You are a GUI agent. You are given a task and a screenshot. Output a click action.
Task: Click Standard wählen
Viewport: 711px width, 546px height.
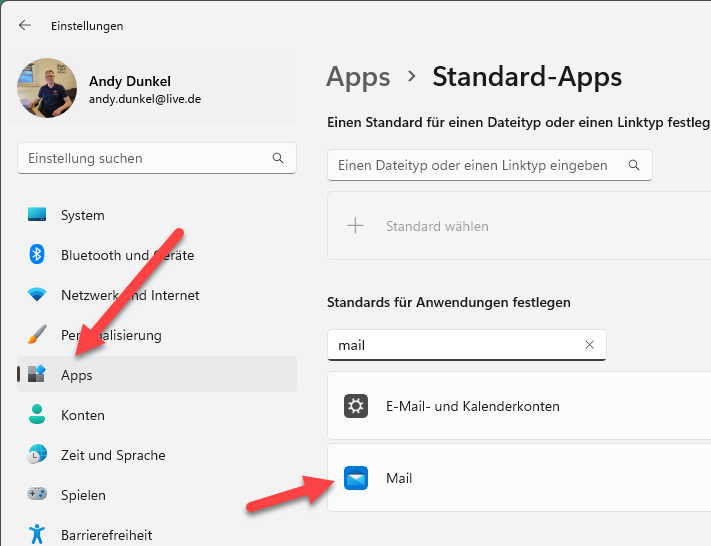point(437,226)
